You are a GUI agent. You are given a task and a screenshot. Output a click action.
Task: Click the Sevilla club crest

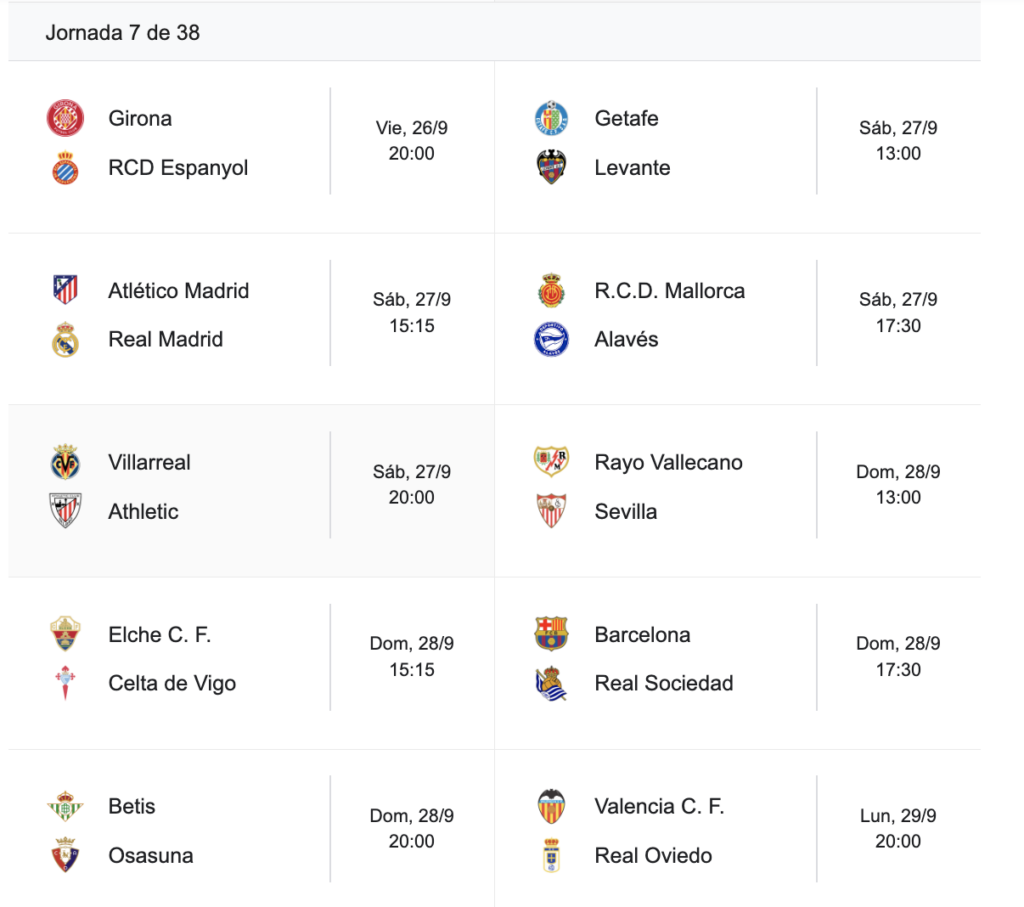551,511
